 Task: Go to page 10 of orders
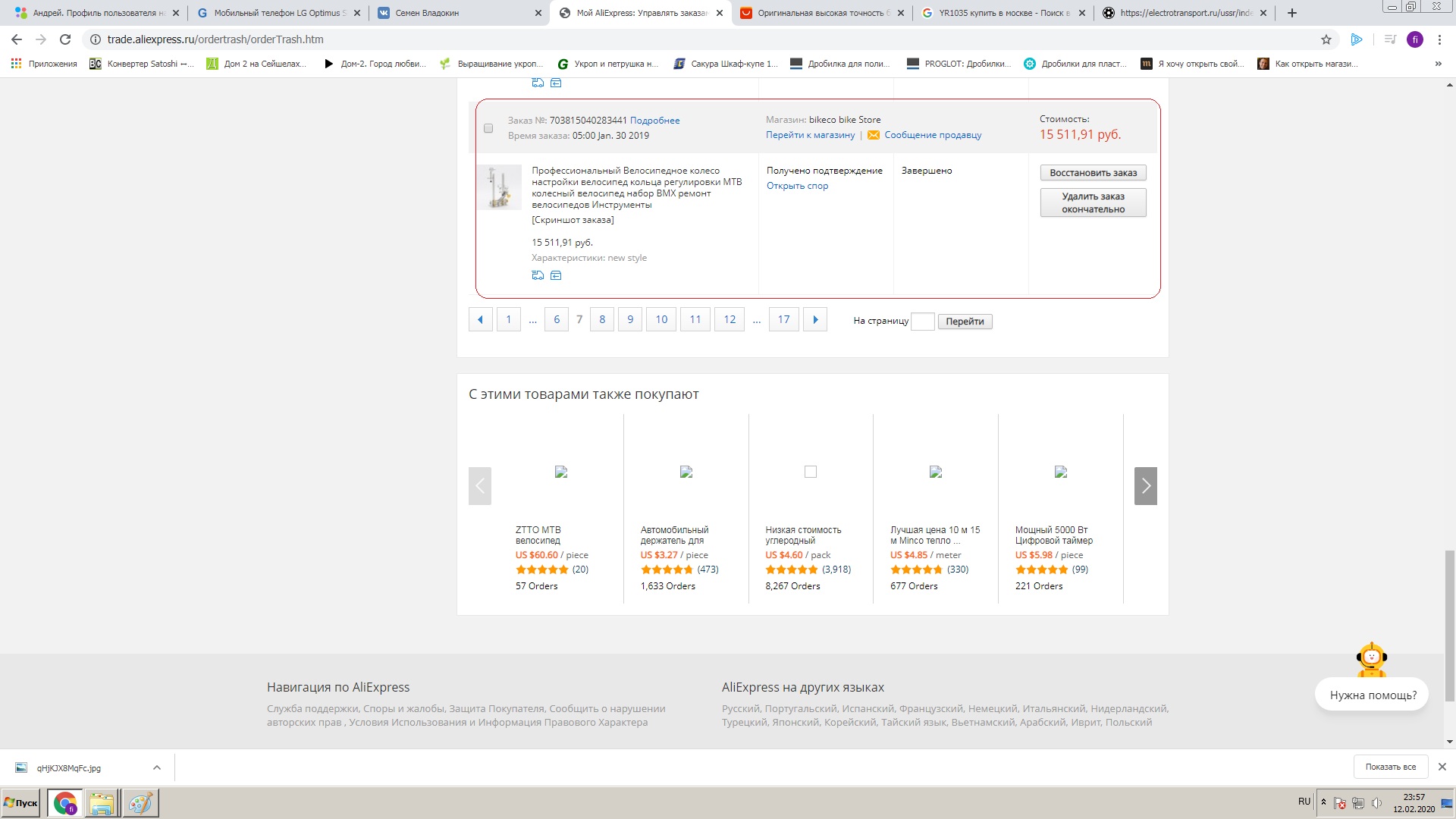point(661,319)
